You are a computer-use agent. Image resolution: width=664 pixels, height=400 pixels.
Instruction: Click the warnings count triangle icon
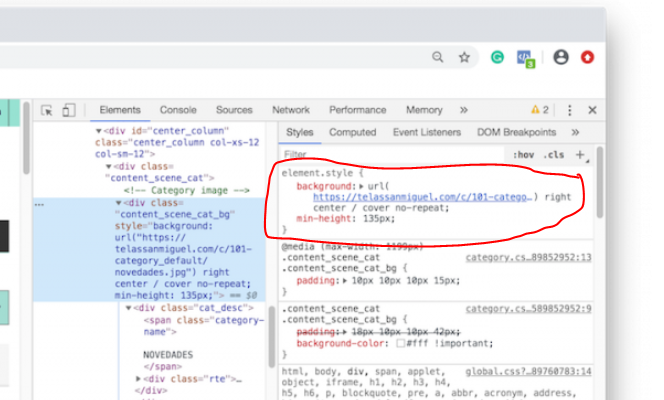(534, 110)
